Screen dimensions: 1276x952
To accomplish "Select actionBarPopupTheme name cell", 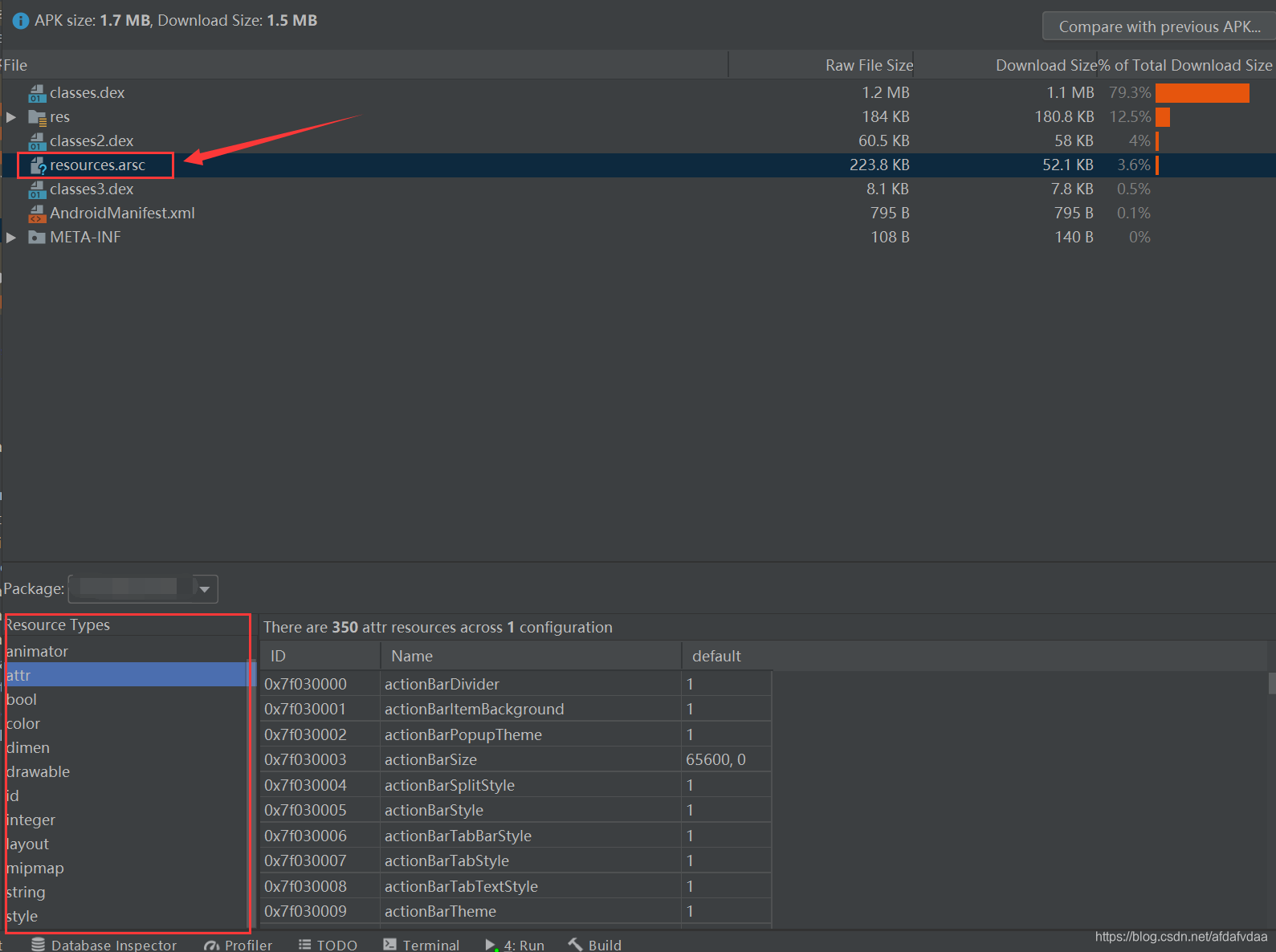I will point(532,734).
